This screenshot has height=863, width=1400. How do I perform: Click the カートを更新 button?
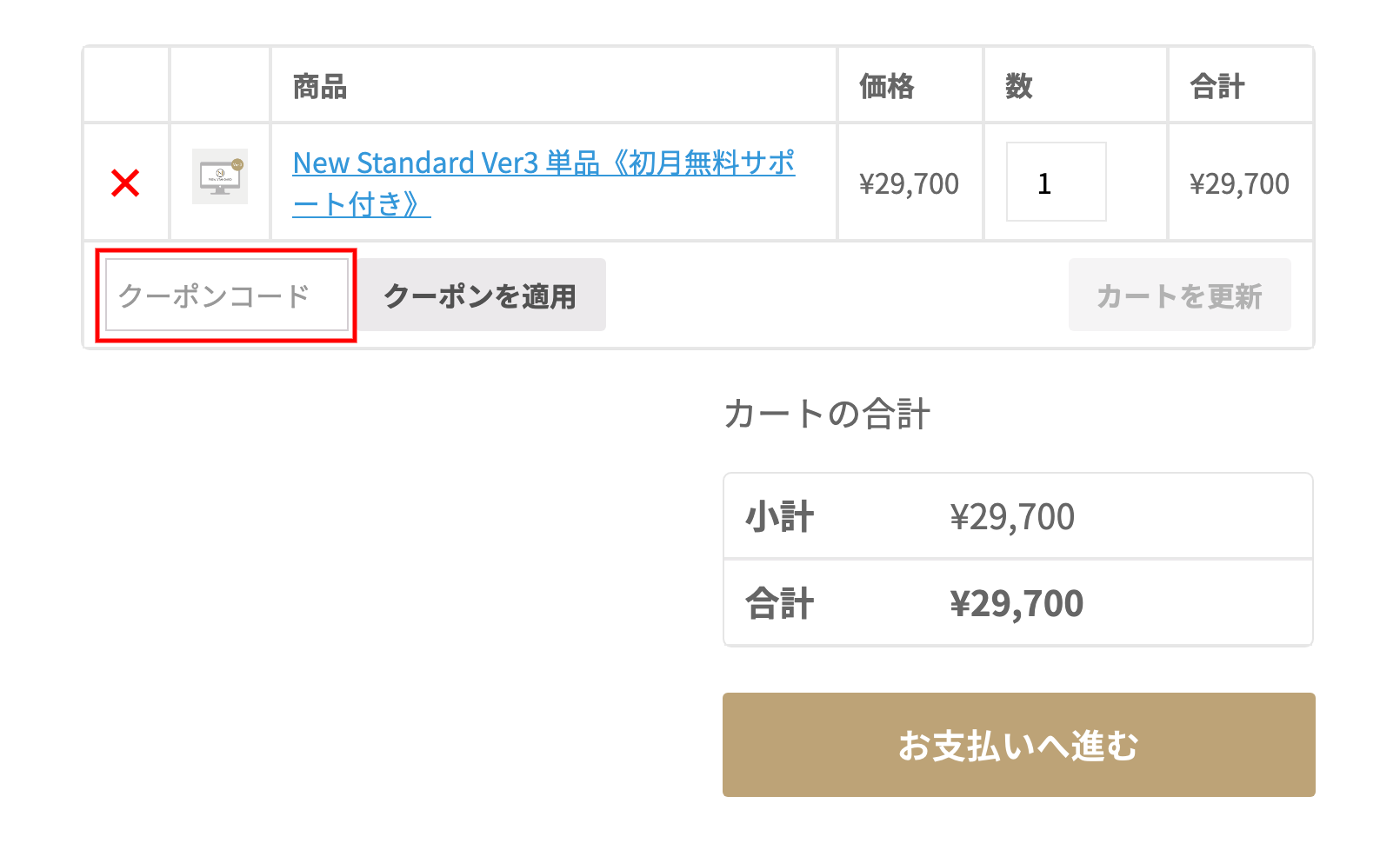(1179, 295)
